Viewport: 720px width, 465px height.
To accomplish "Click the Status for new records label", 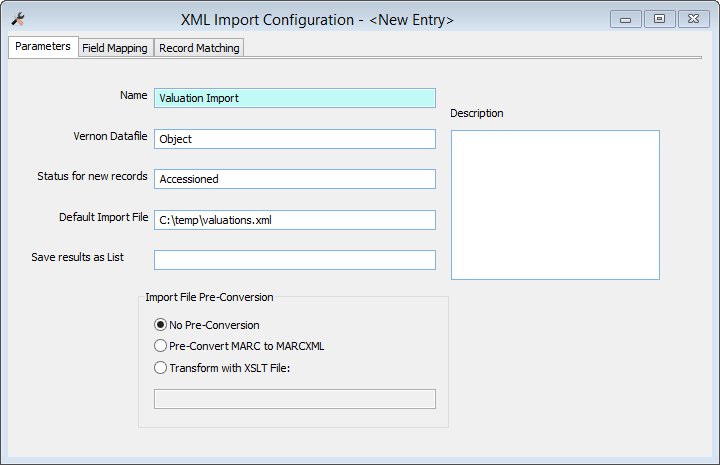I will 92,176.
